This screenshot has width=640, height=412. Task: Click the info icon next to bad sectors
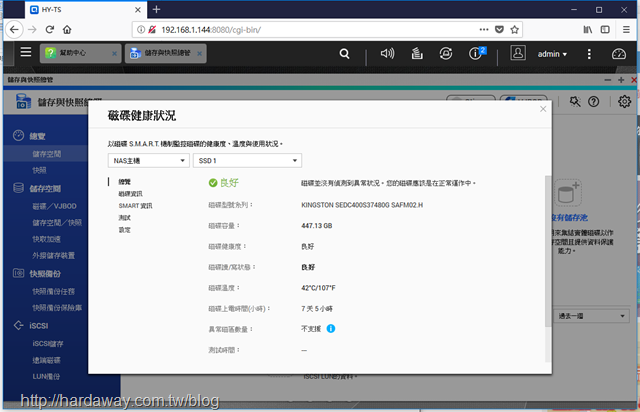pyautogui.click(x=331, y=328)
